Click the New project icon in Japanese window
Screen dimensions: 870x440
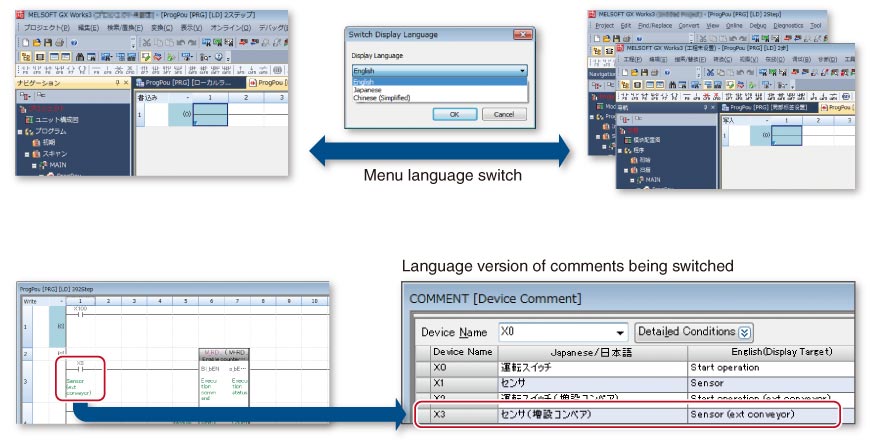pos(24,43)
